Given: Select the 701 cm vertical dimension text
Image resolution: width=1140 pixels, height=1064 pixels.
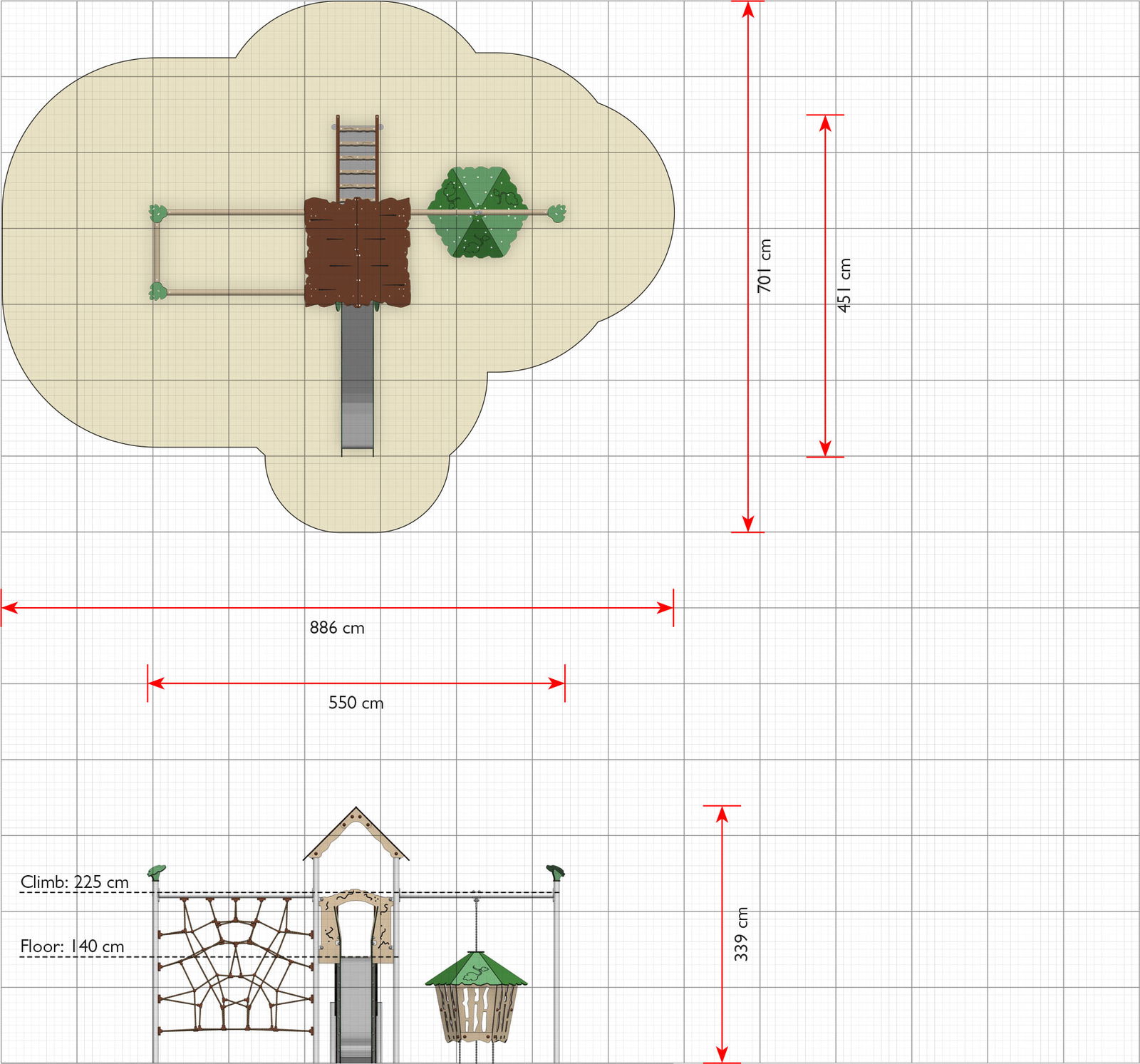Looking at the screenshot, I should (765, 265).
